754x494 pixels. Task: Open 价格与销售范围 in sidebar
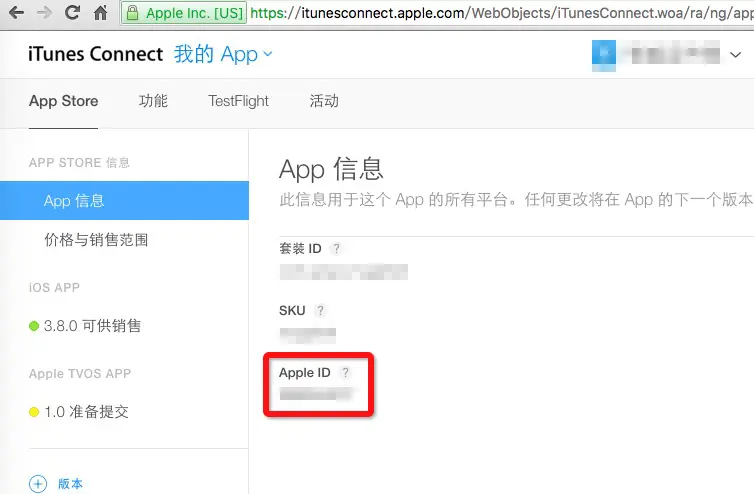96,240
